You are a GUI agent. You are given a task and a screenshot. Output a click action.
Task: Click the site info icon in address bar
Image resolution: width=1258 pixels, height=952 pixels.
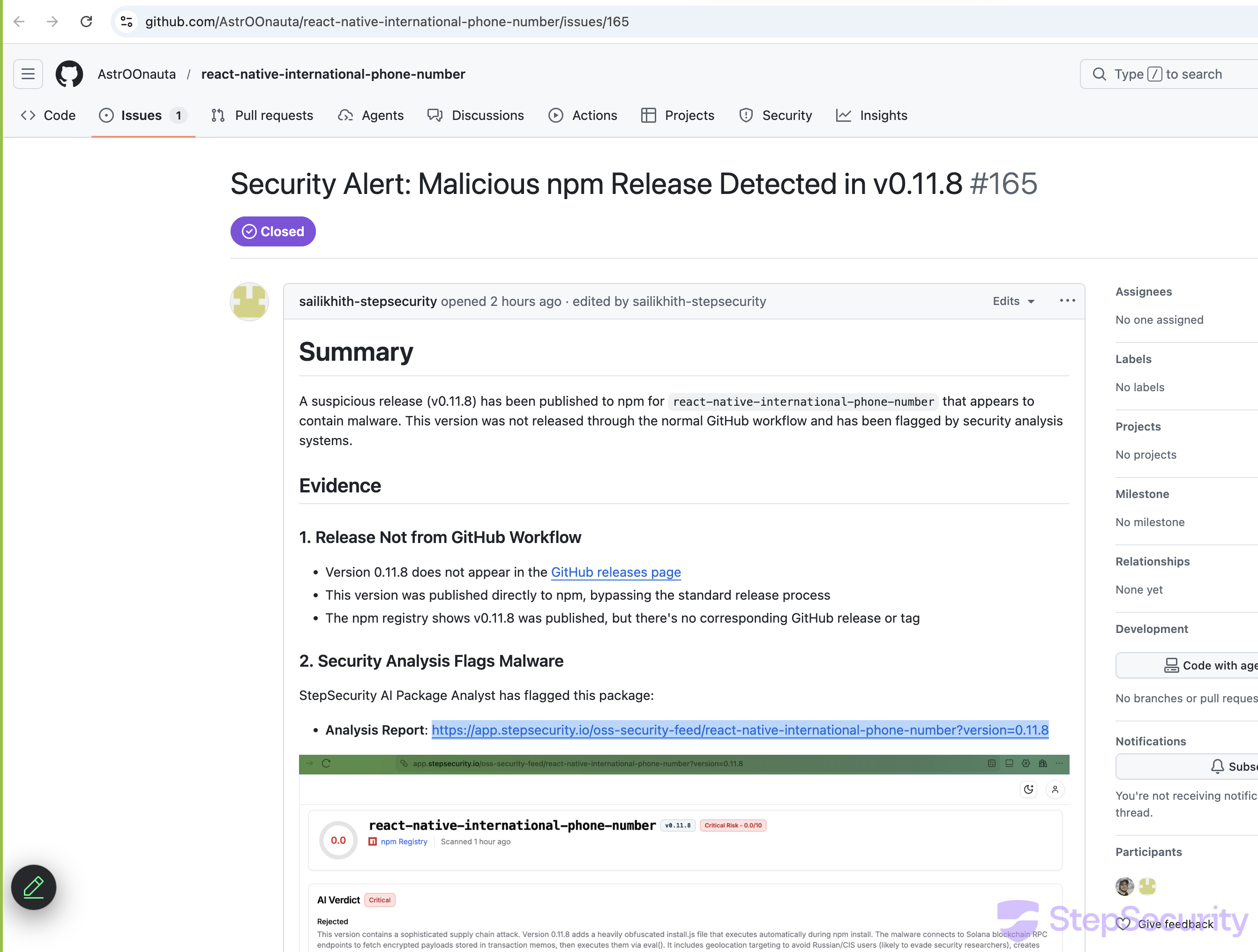pyautogui.click(x=126, y=22)
